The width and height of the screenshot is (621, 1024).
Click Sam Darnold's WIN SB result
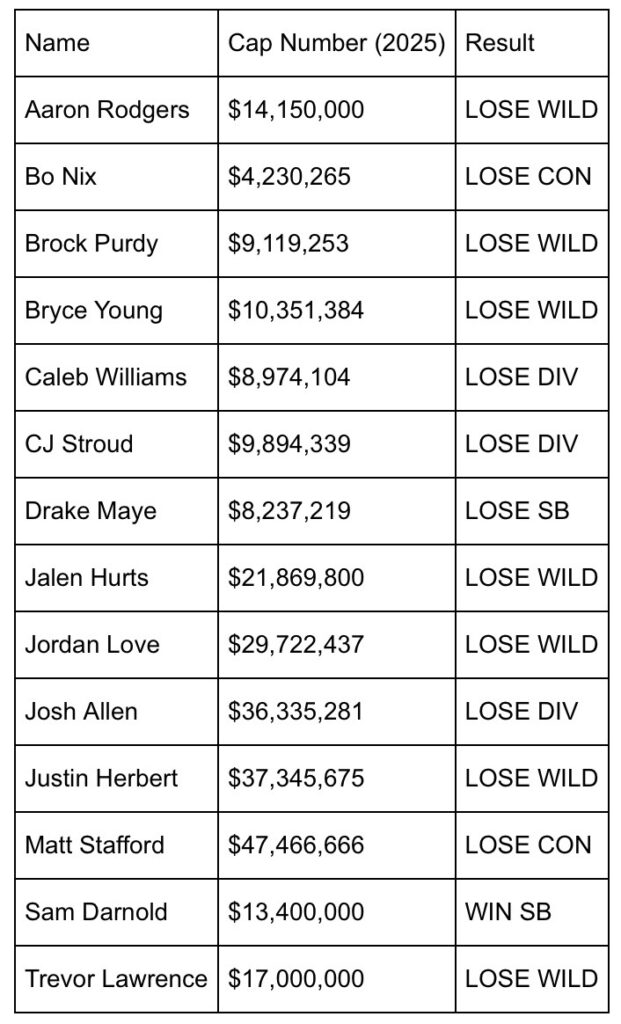[x=508, y=912]
